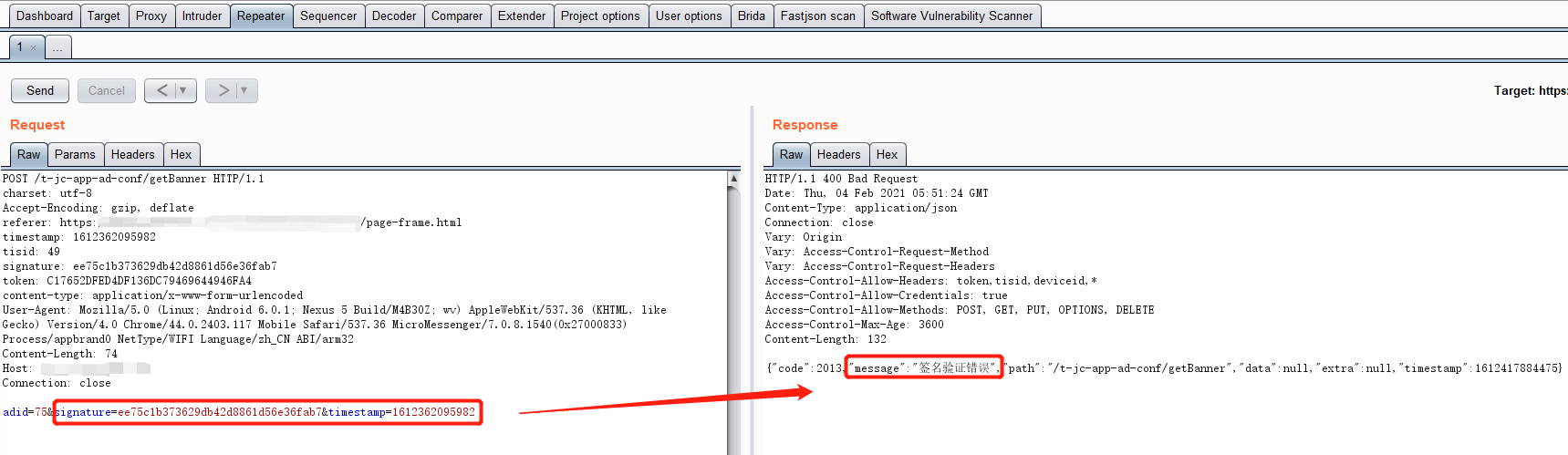Viewport: 1568px width, 455px height.
Task: Open the Project options tab
Action: click(600, 16)
